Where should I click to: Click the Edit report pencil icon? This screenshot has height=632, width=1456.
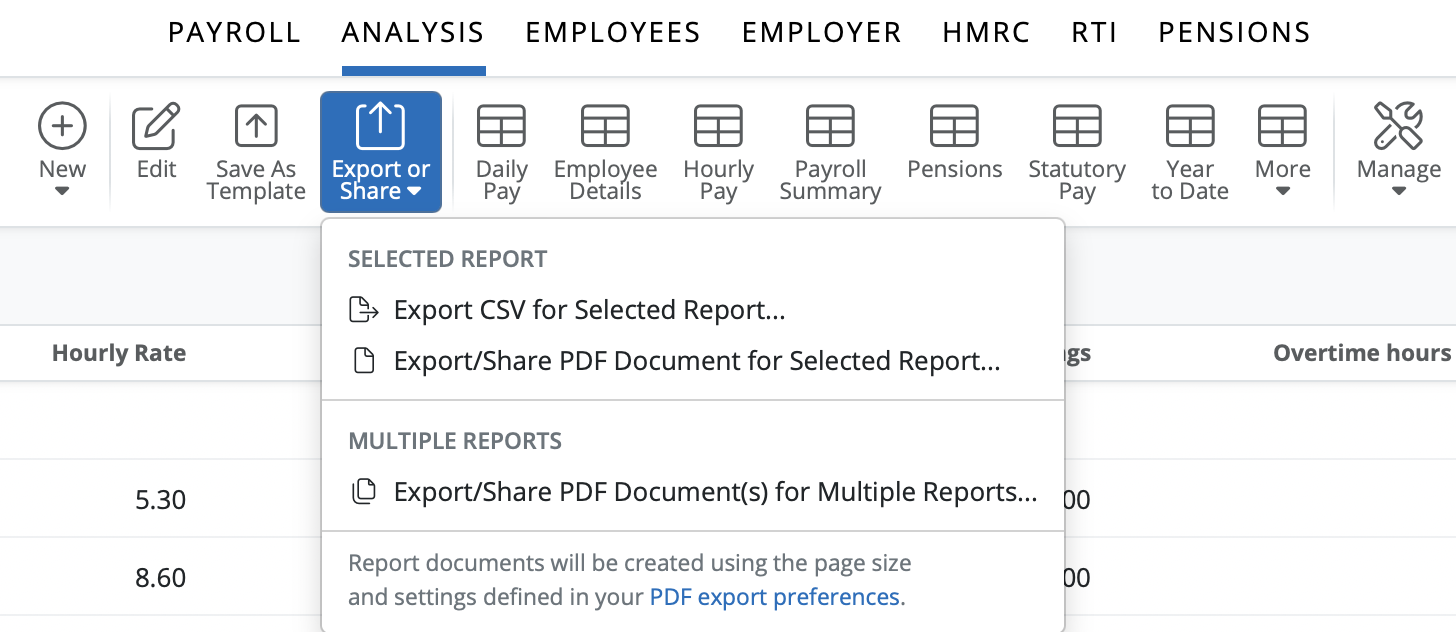(x=156, y=127)
